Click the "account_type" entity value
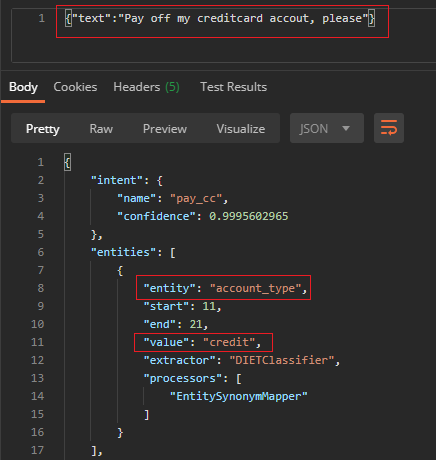This screenshot has width=436, height=460. click(255, 288)
